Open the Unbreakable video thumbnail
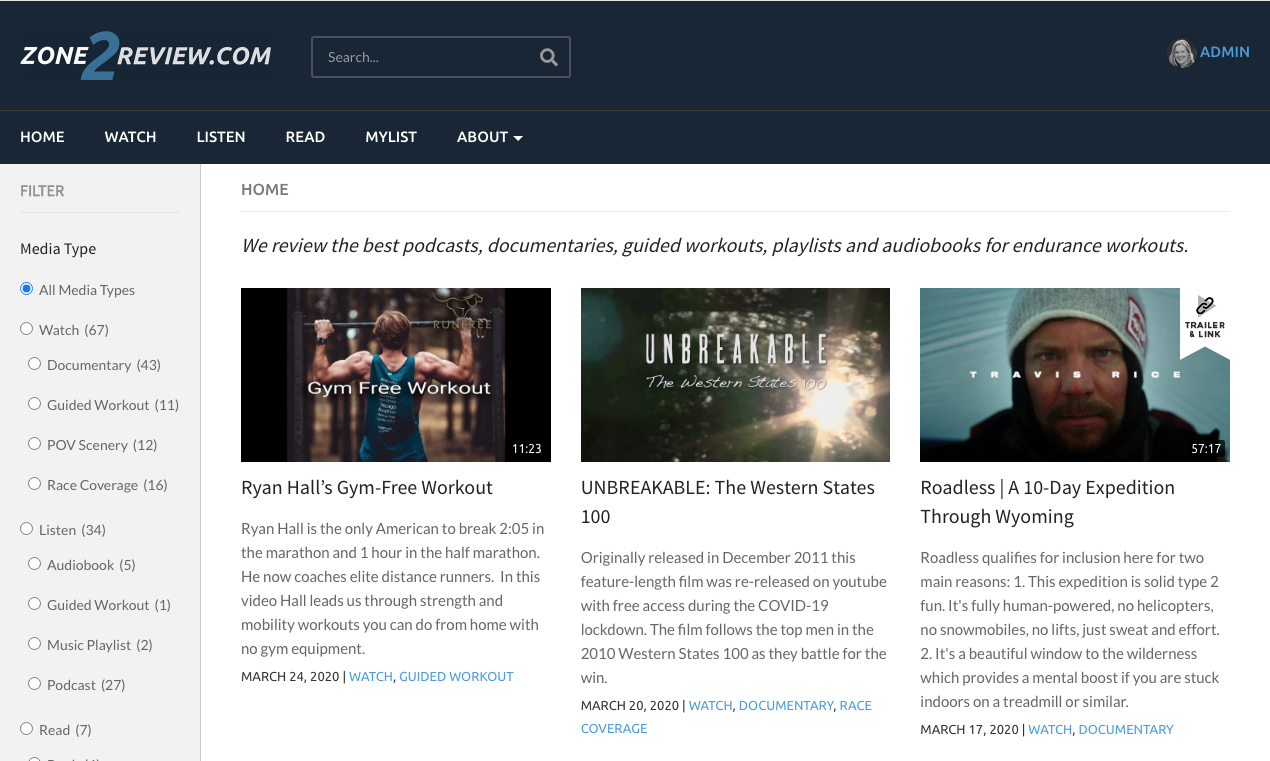Image resolution: width=1270 pixels, height=761 pixels. tap(735, 375)
